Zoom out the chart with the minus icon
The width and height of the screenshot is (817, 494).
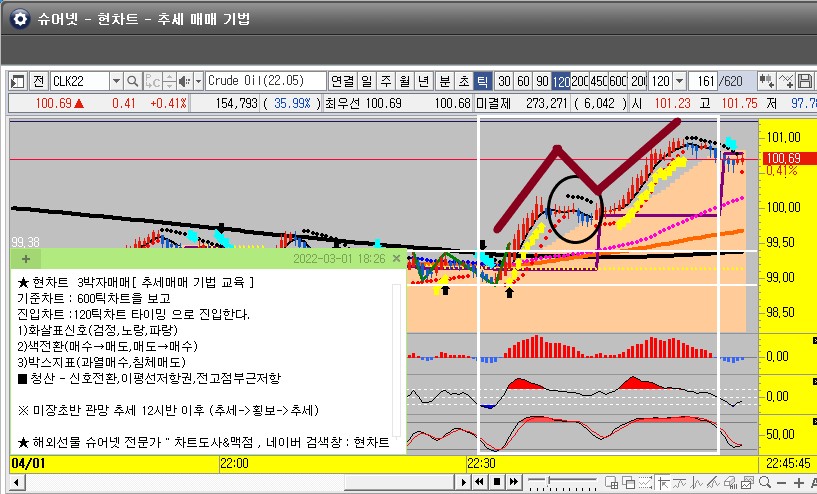pyautogui.click(x=782, y=483)
